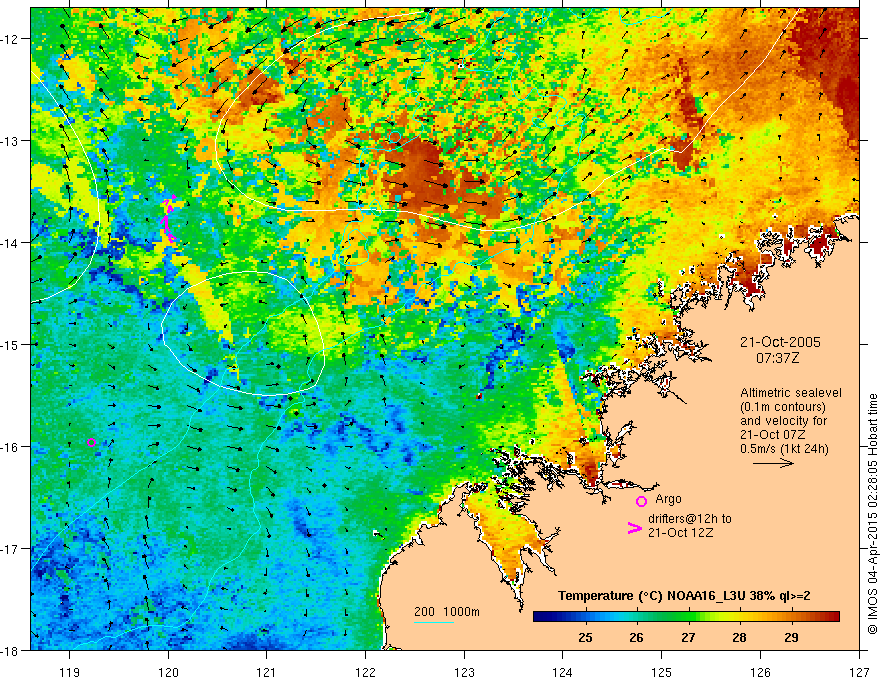Click the 119 longitude axis label

[x=70, y=672]
